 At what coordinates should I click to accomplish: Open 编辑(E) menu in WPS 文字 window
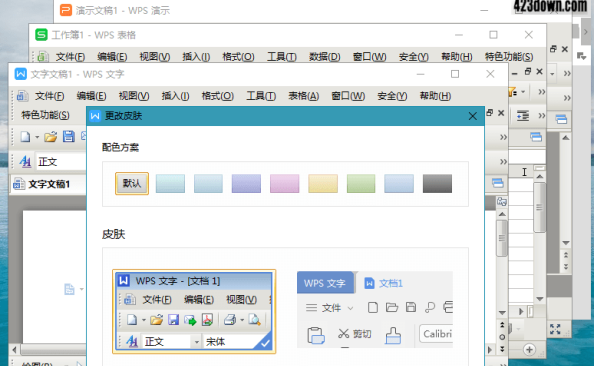click(x=91, y=96)
